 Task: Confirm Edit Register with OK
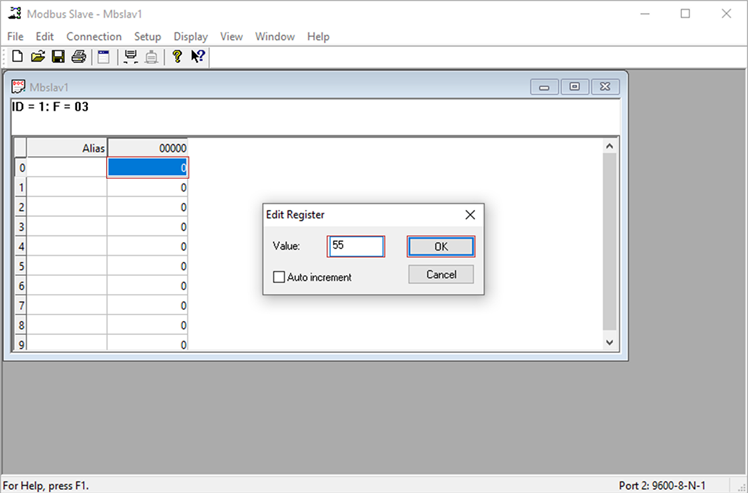click(441, 246)
